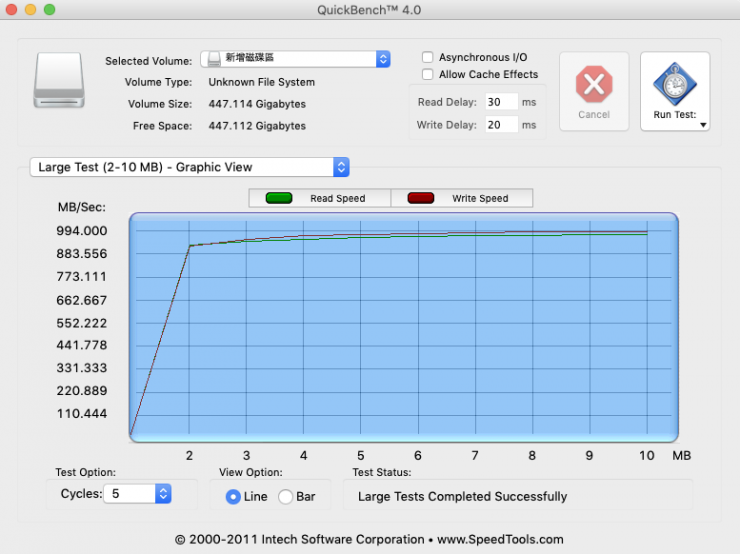This screenshot has height=554, width=740.
Task: Click the yellow minimize window button
Action: click(31, 9)
